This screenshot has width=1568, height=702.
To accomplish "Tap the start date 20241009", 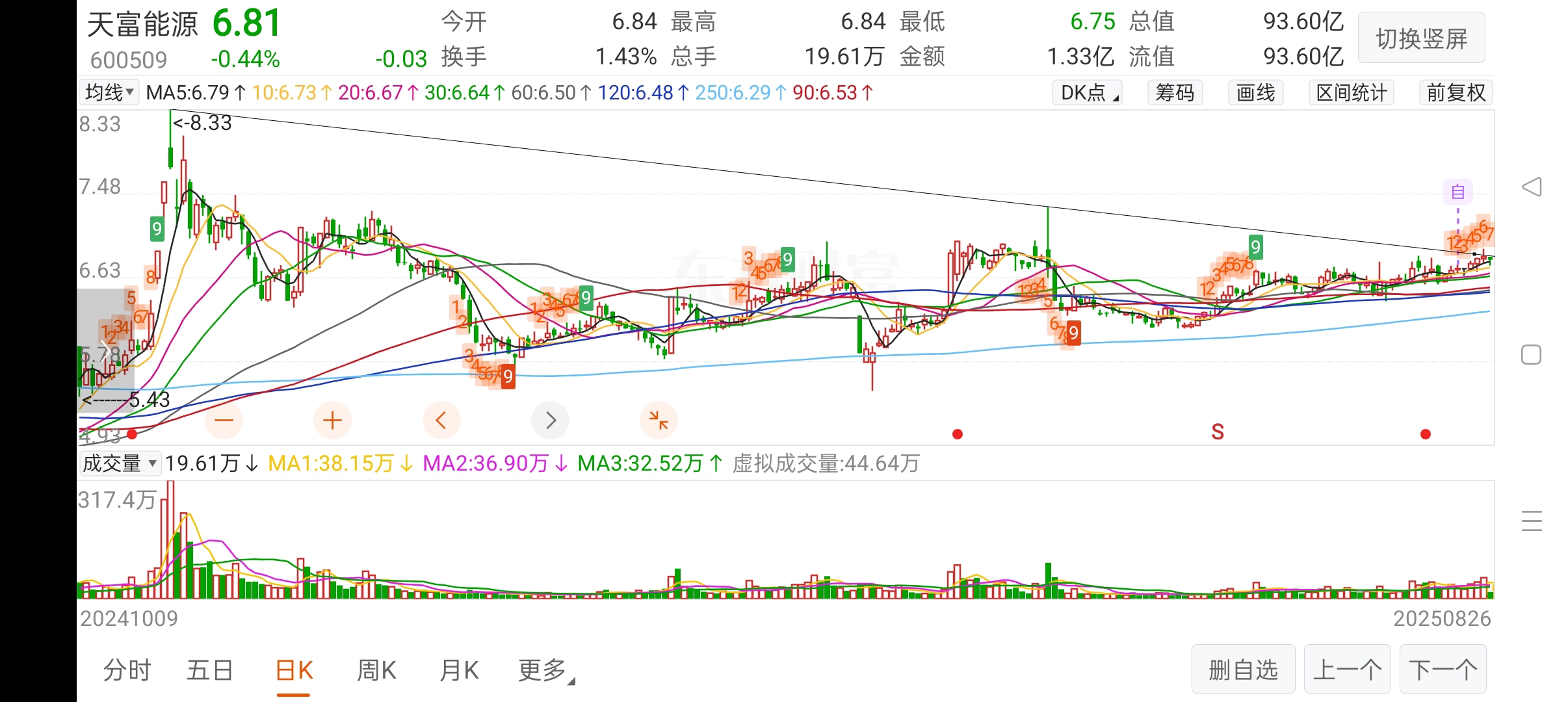I will (x=129, y=619).
